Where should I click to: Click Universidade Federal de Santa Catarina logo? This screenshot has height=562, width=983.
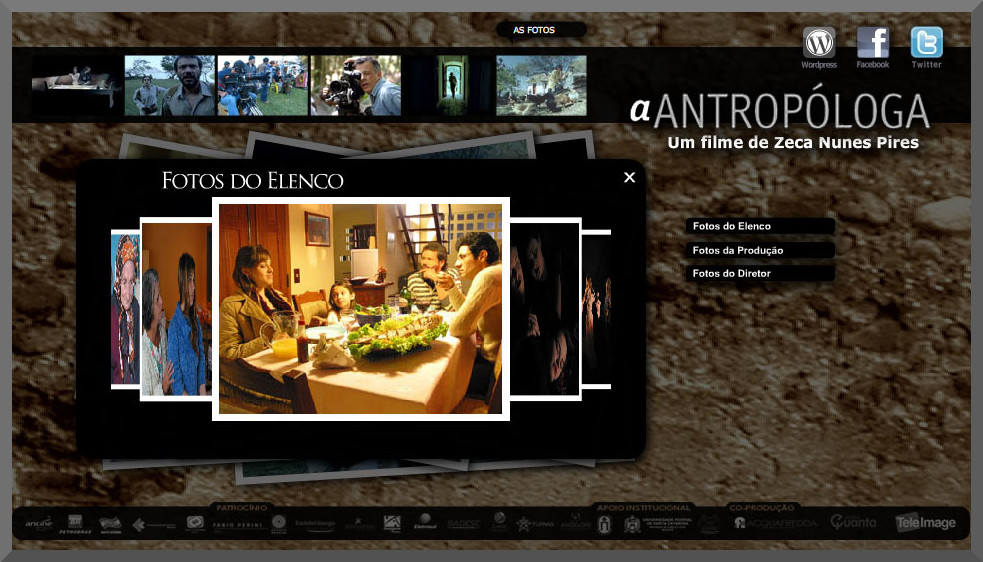pyautogui.click(x=658, y=524)
